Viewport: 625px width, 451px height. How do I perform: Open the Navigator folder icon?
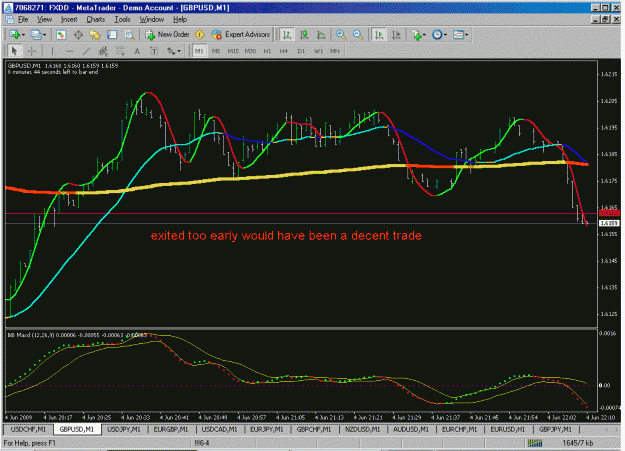[x=95, y=35]
